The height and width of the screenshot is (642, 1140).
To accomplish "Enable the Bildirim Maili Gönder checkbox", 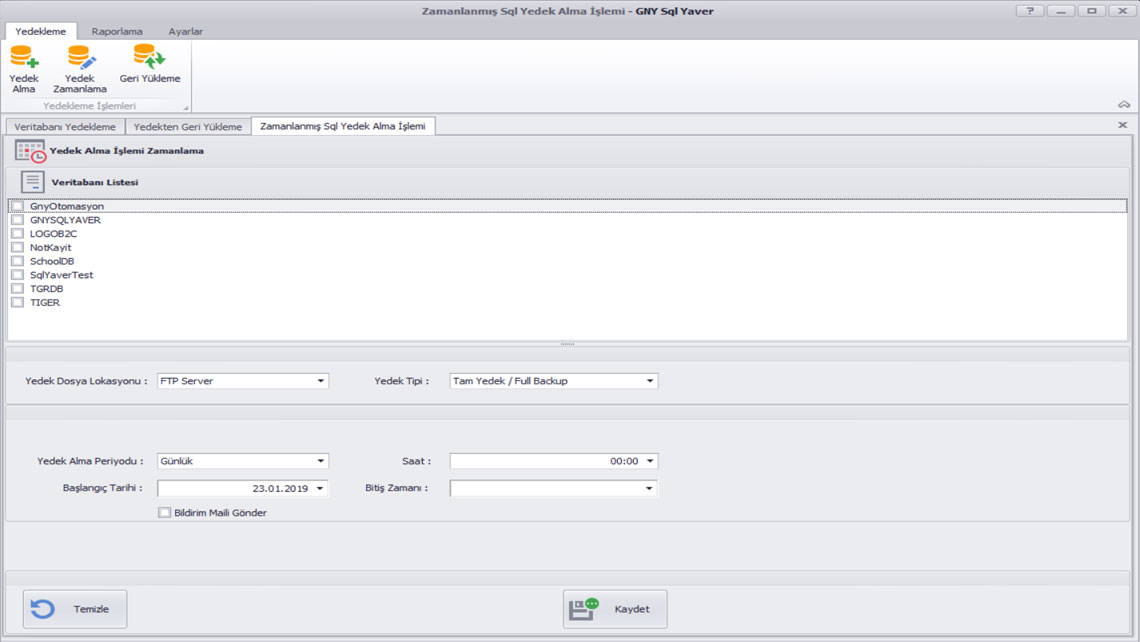I will coord(165,513).
